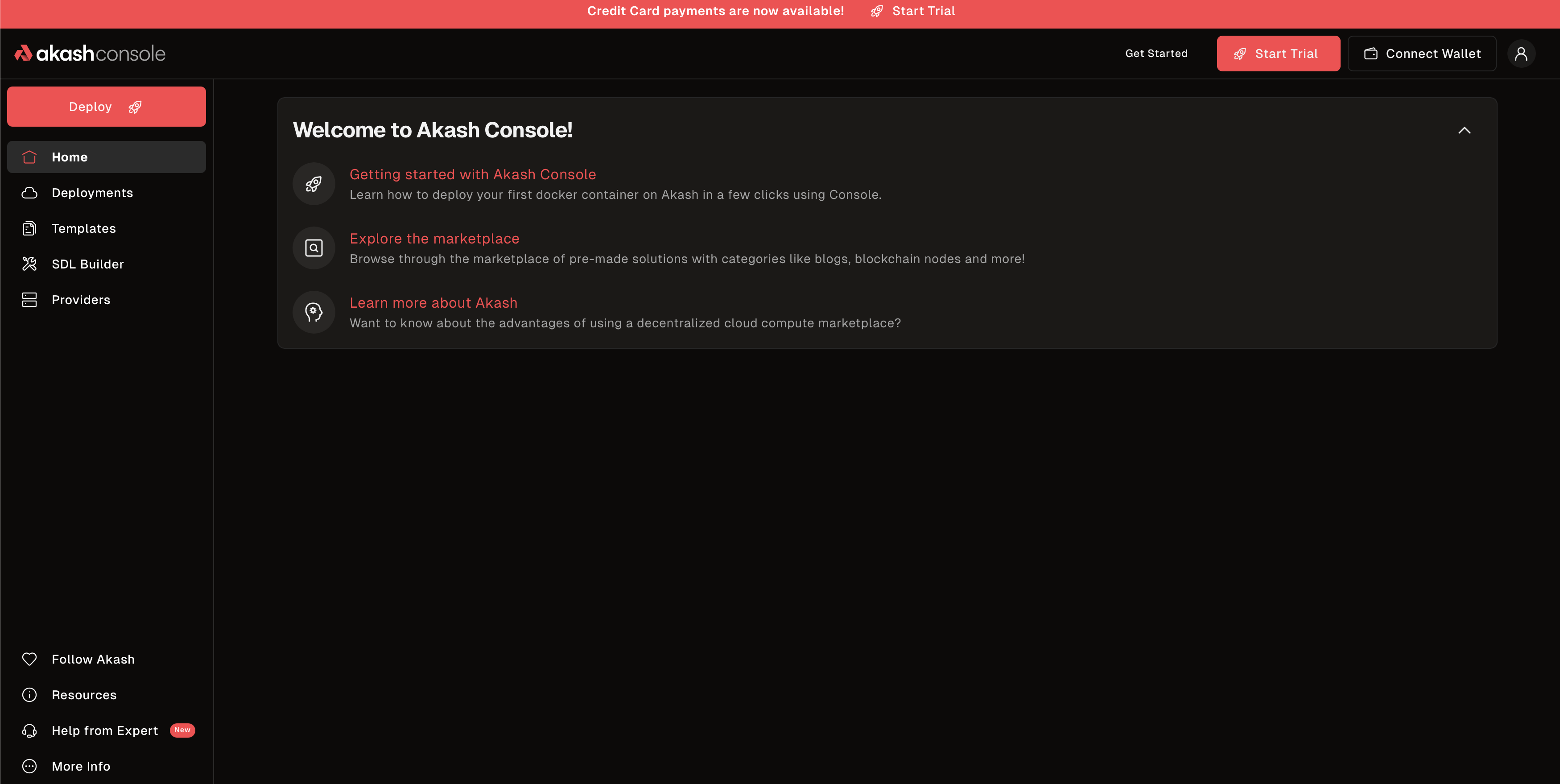Select the magnifier icon beside Explore the marketplace
Image resolution: width=1560 pixels, height=784 pixels.
(314, 248)
